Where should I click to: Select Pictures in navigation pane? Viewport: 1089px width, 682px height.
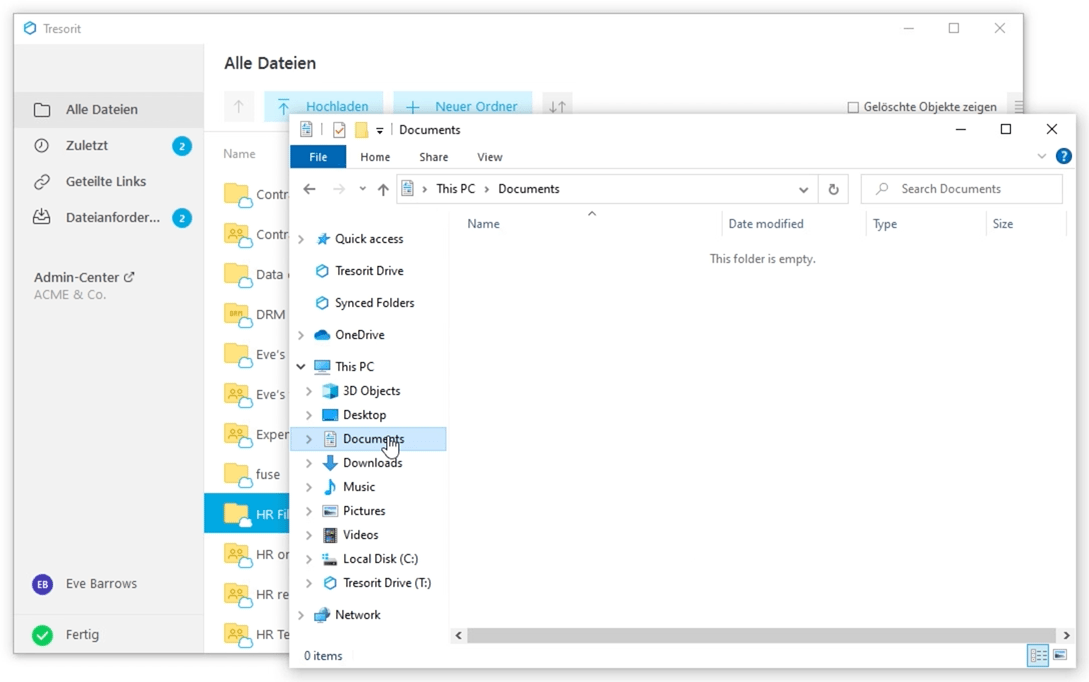(x=364, y=510)
